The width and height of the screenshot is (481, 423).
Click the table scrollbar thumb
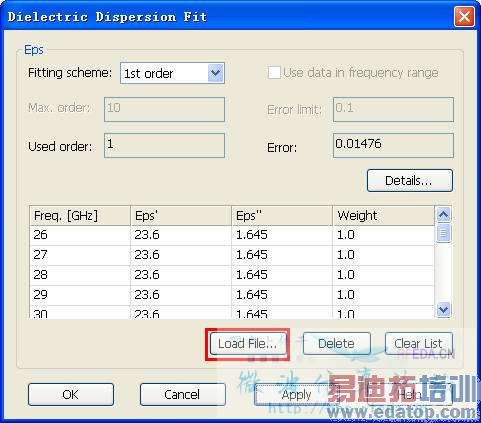443,233
